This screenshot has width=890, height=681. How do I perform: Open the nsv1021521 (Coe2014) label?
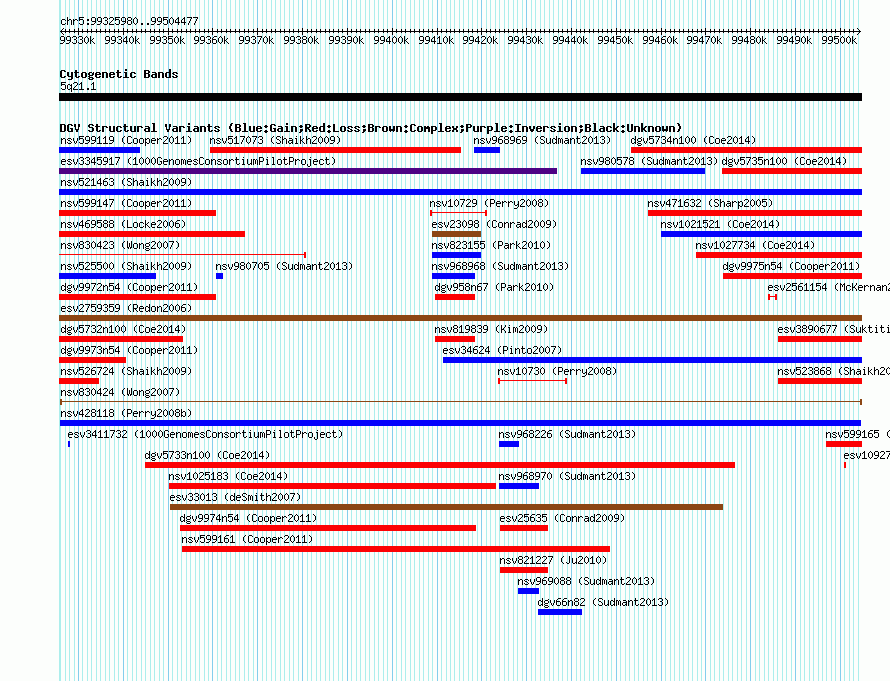point(720,224)
